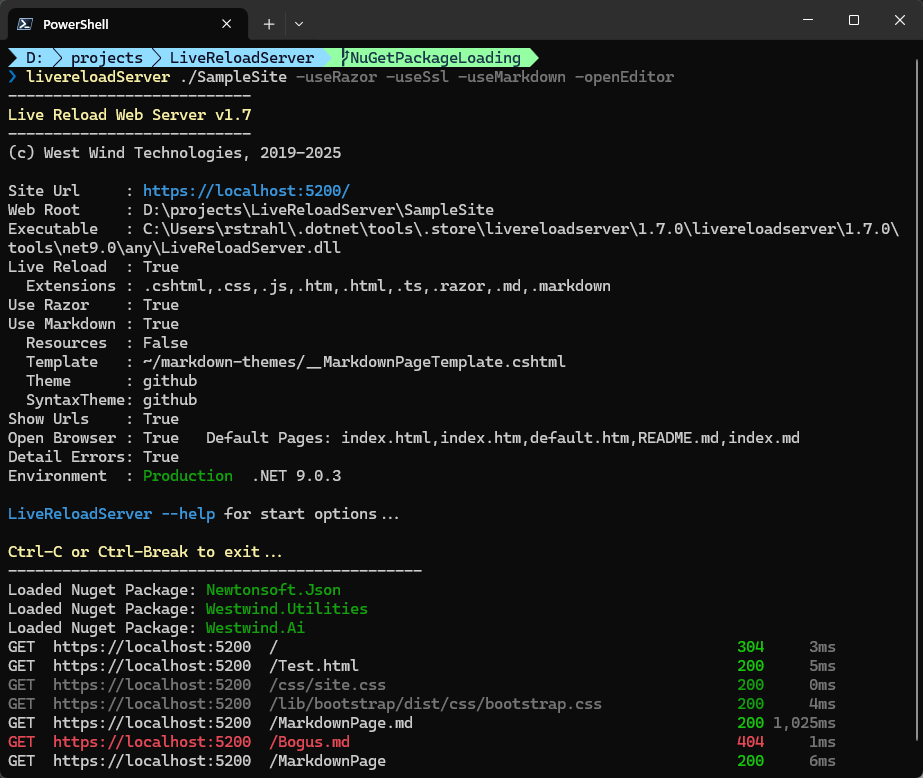The height and width of the screenshot is (778, 923).
Task: Click the github value on the Theme row
Action: tap(170, 381)
